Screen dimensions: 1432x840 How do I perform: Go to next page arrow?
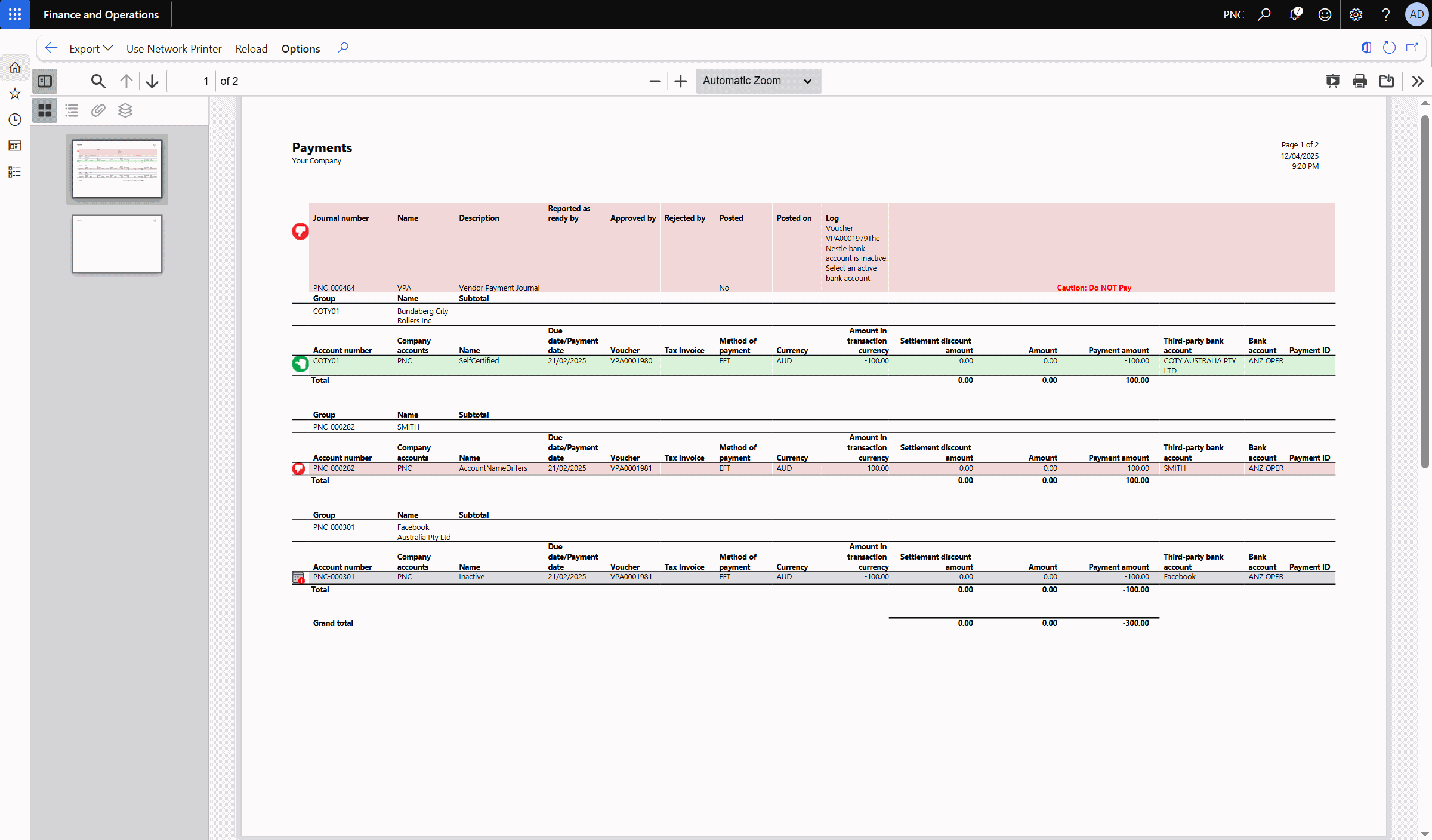pos(152,81)
